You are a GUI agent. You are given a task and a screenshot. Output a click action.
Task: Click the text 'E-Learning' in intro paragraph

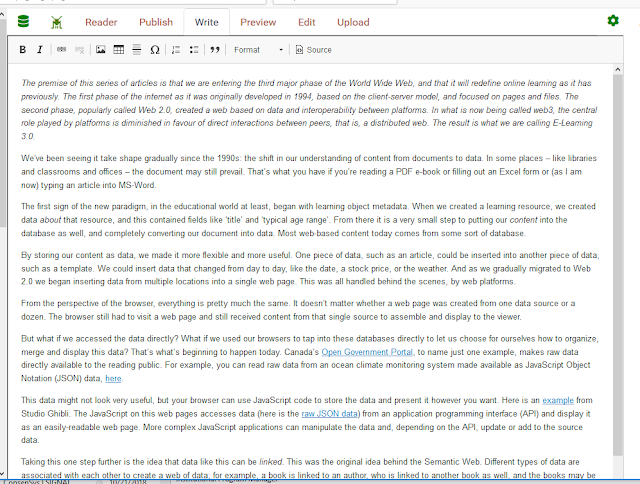pos(572,123)
